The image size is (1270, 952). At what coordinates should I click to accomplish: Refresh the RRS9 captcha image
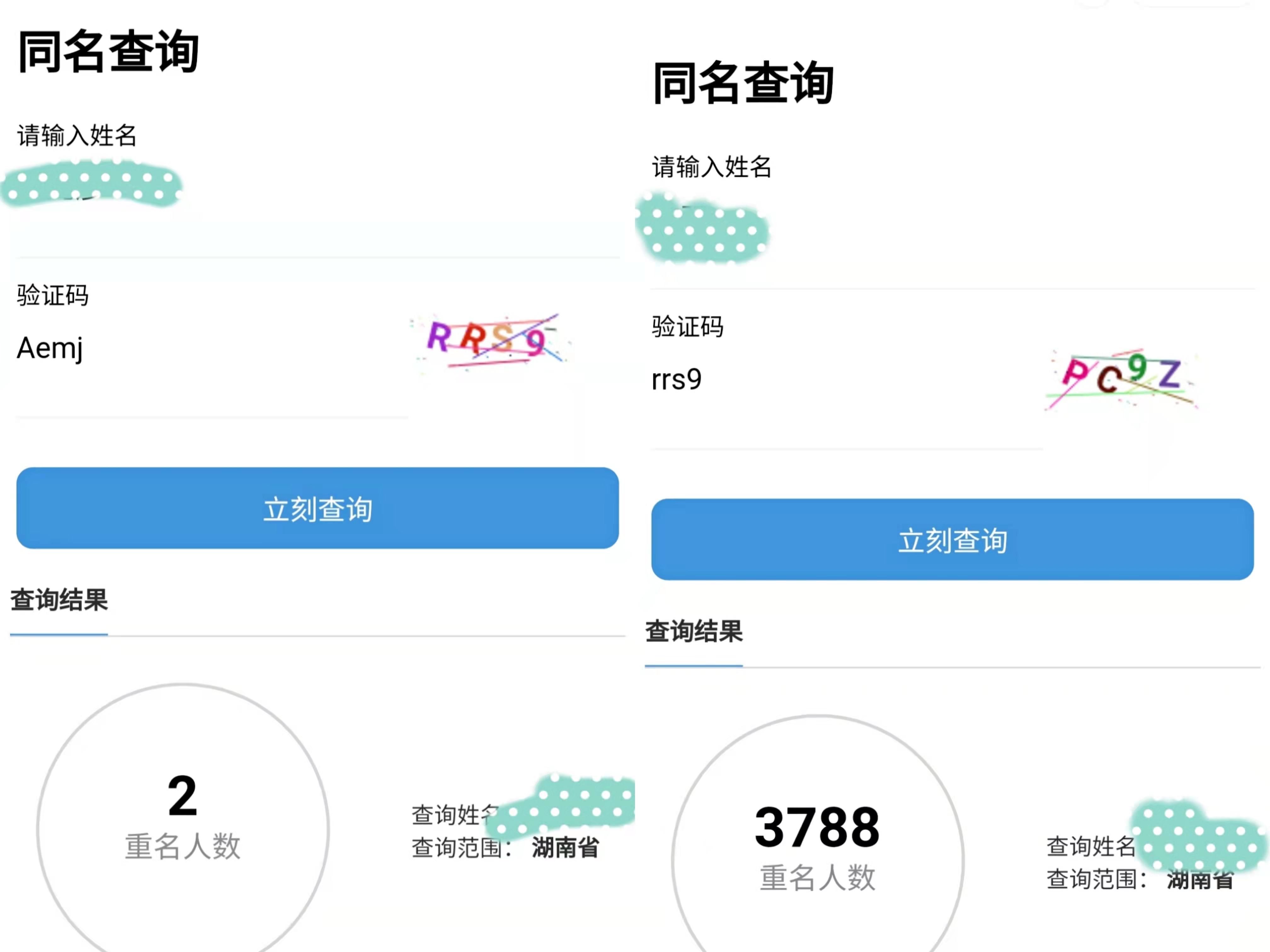[x=490, y=340]
